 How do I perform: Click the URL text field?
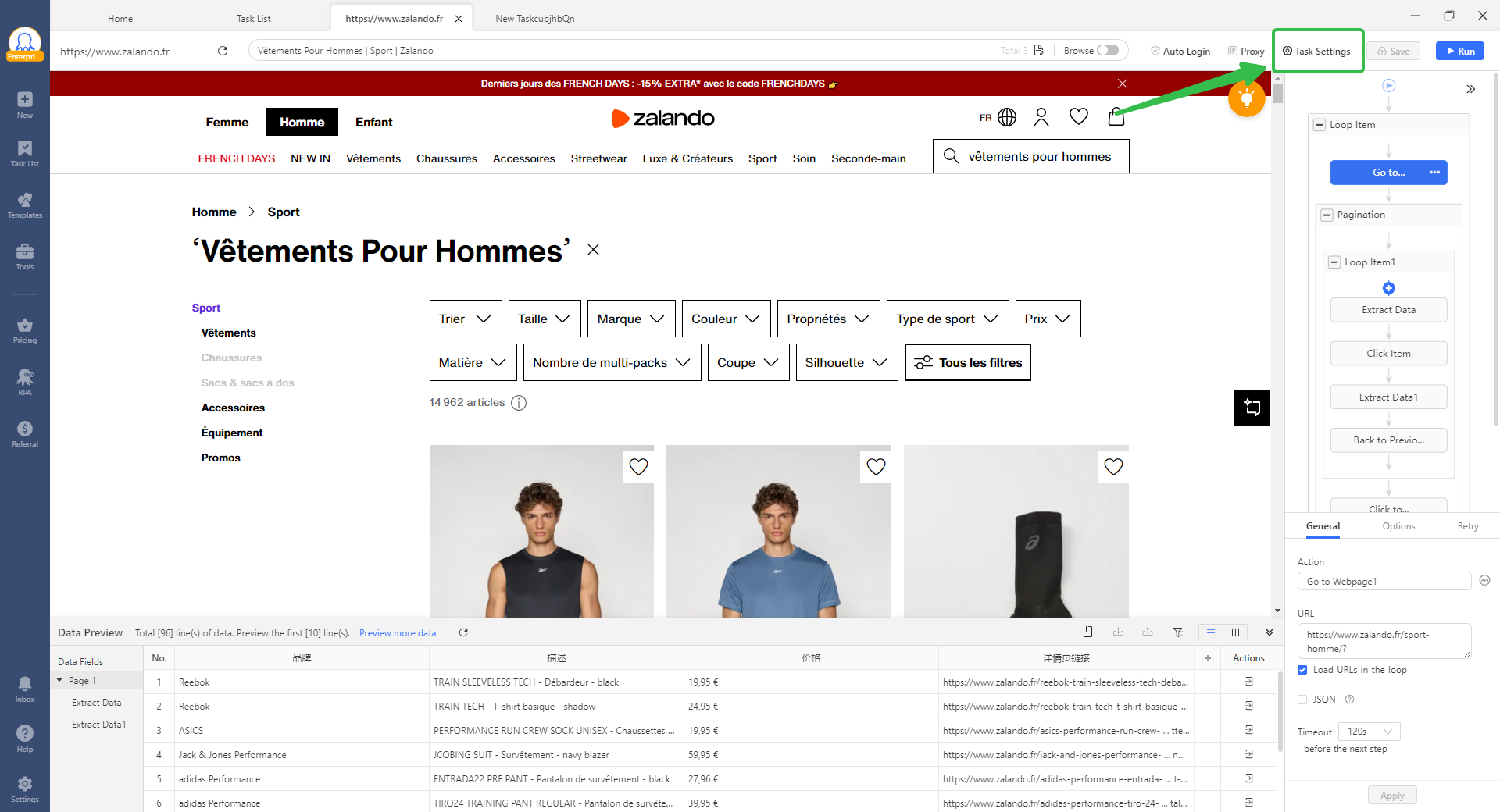(x=1384, y=641)
